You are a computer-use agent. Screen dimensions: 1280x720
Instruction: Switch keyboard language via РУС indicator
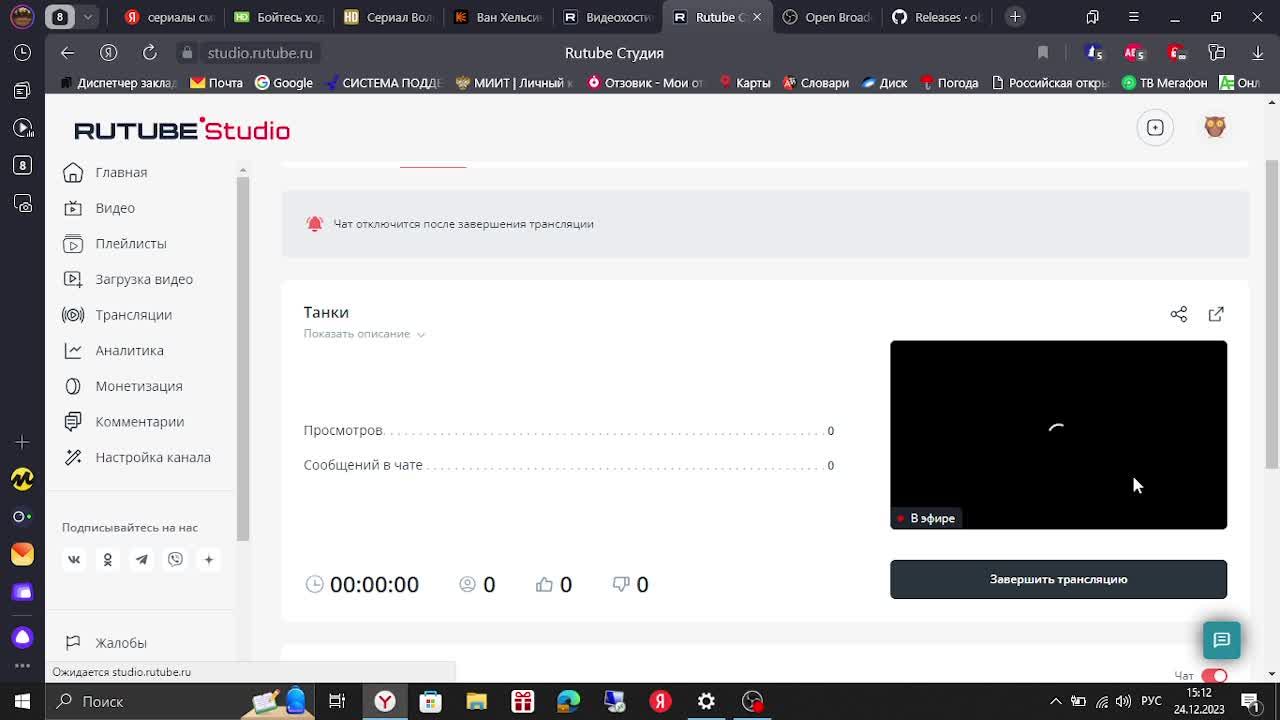1151,701
